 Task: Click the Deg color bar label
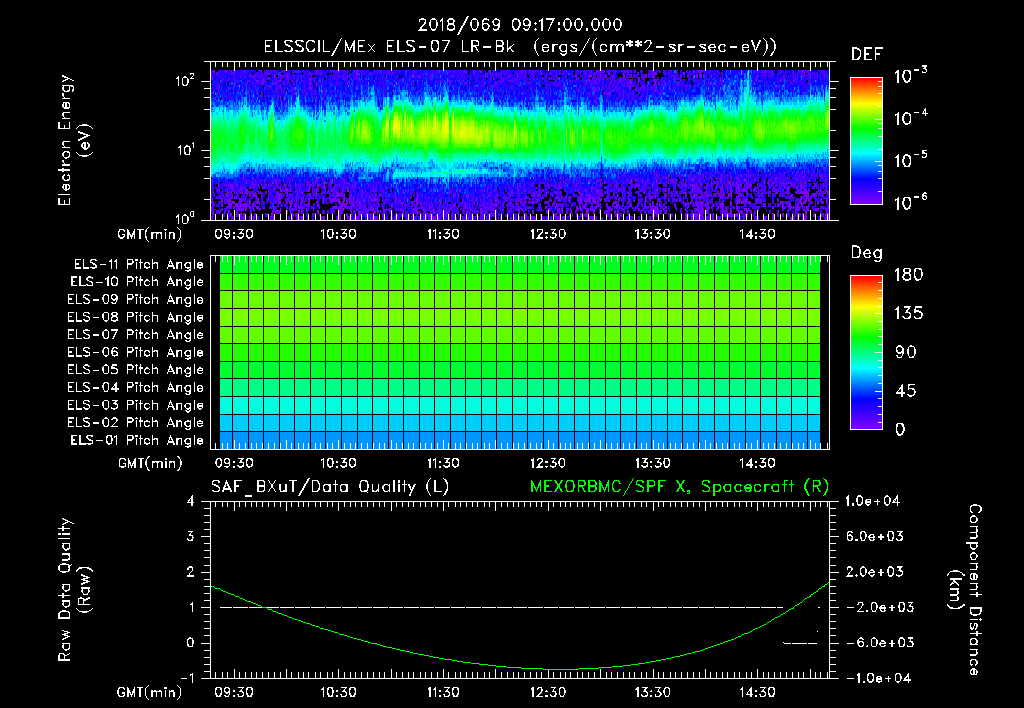tap(867, 253)
